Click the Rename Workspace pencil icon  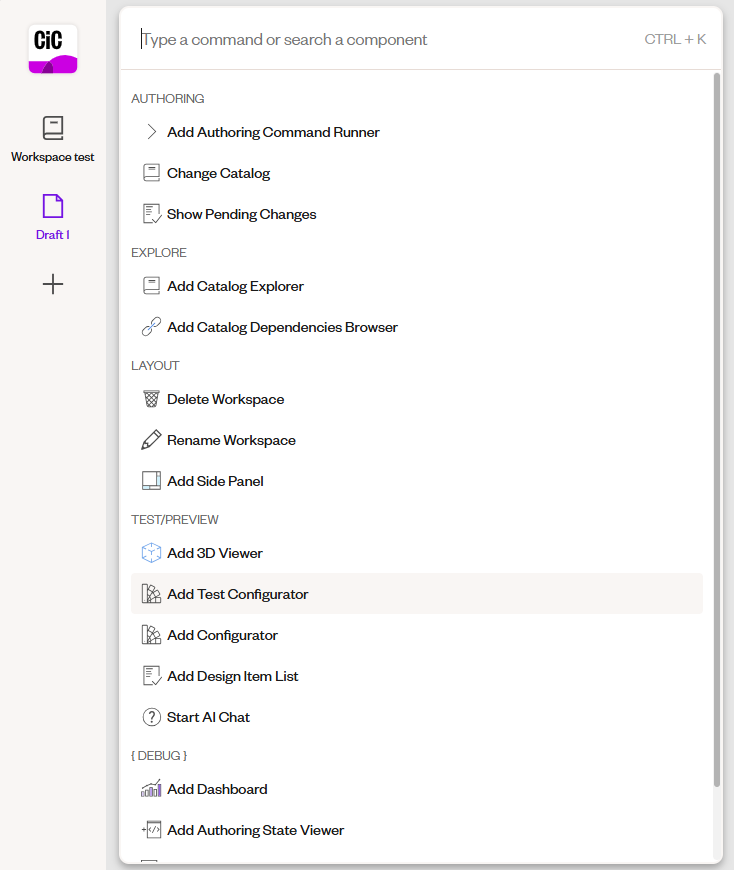coord(151,439)
